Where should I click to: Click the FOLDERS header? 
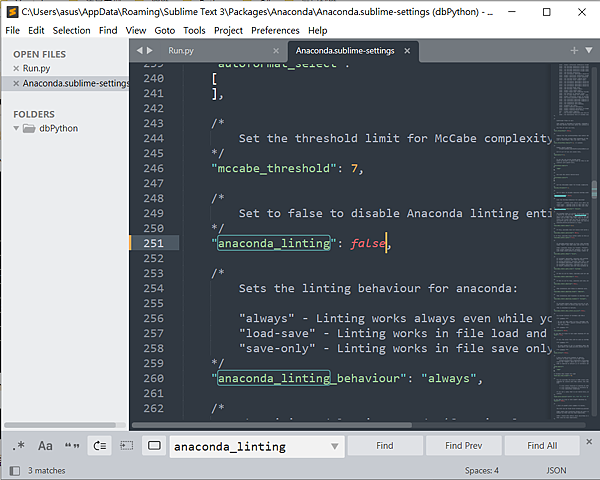coord(34,114)
